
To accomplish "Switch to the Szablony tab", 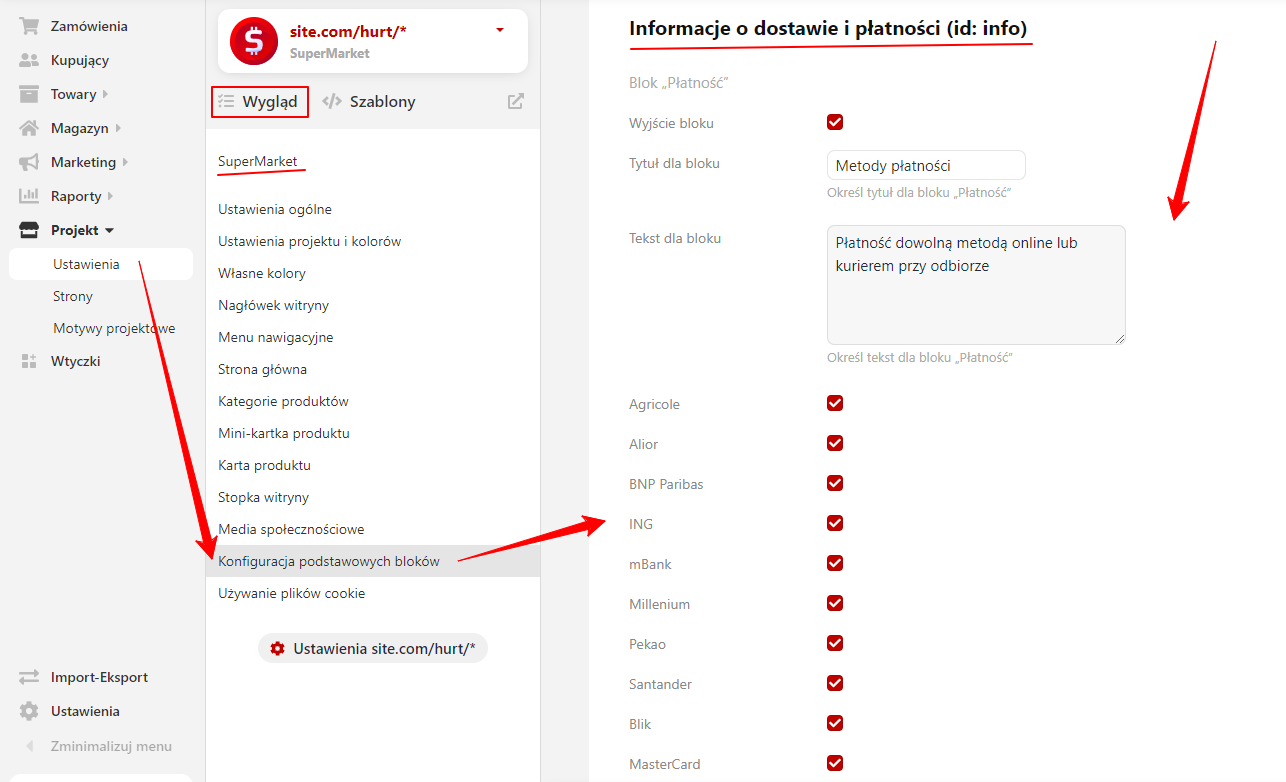I will coord(368,101).
